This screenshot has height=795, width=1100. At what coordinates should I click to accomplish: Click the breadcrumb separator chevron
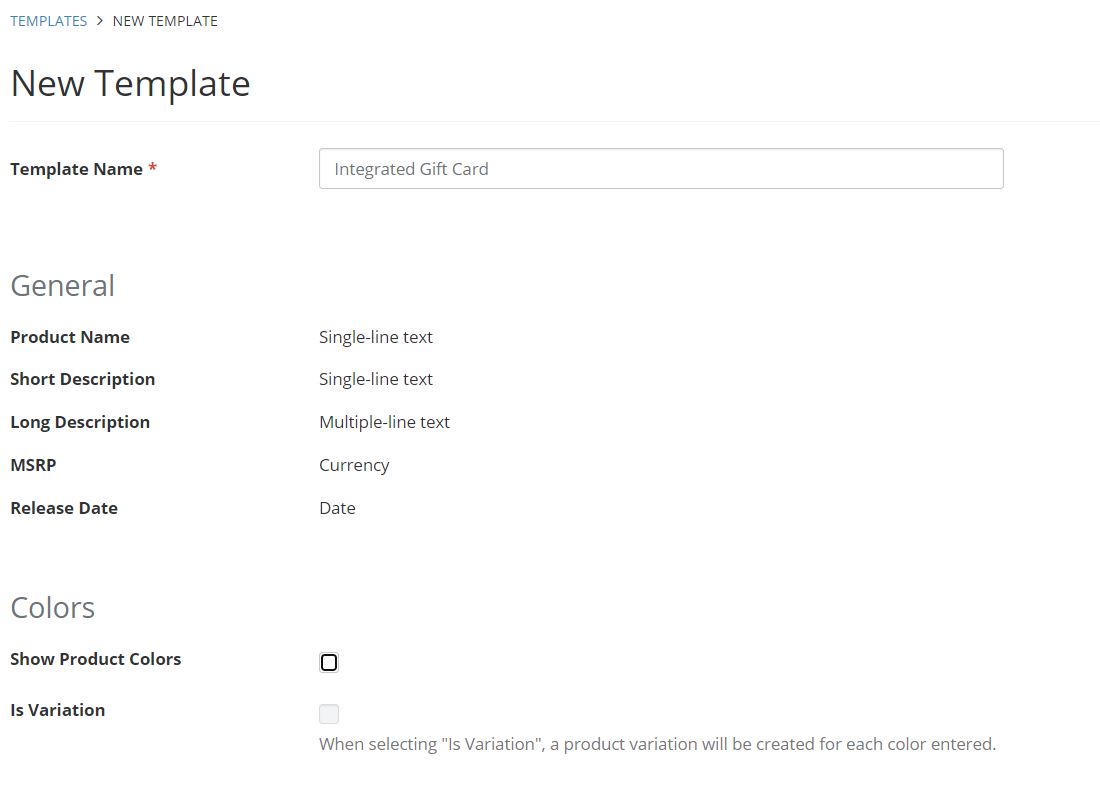(x=97, y=20)
